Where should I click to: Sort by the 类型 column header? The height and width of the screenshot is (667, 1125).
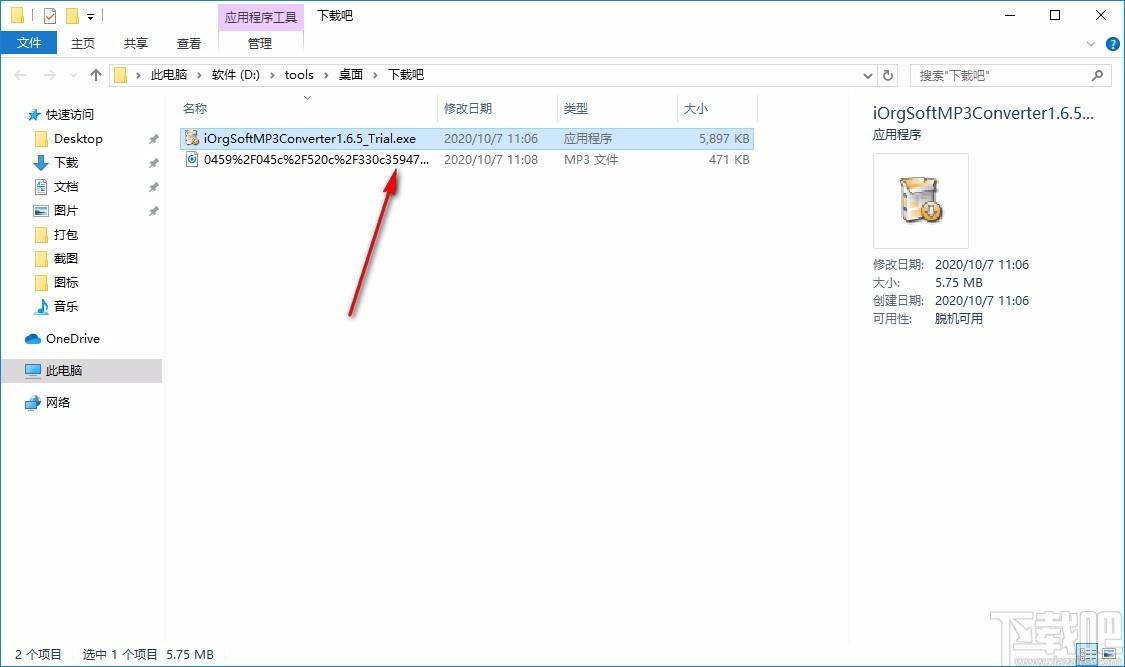click(575, 108)
